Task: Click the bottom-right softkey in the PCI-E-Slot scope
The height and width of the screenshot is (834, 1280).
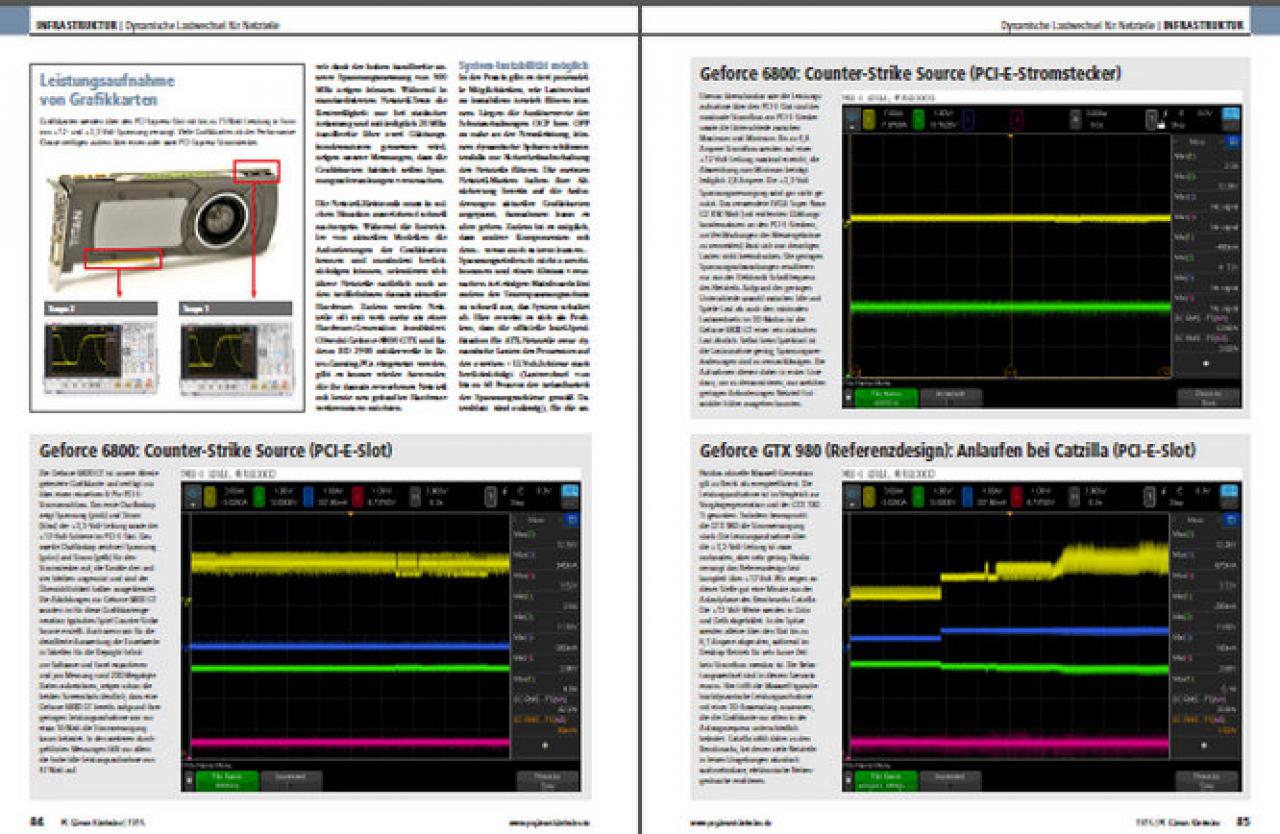Action: (547, 780)
